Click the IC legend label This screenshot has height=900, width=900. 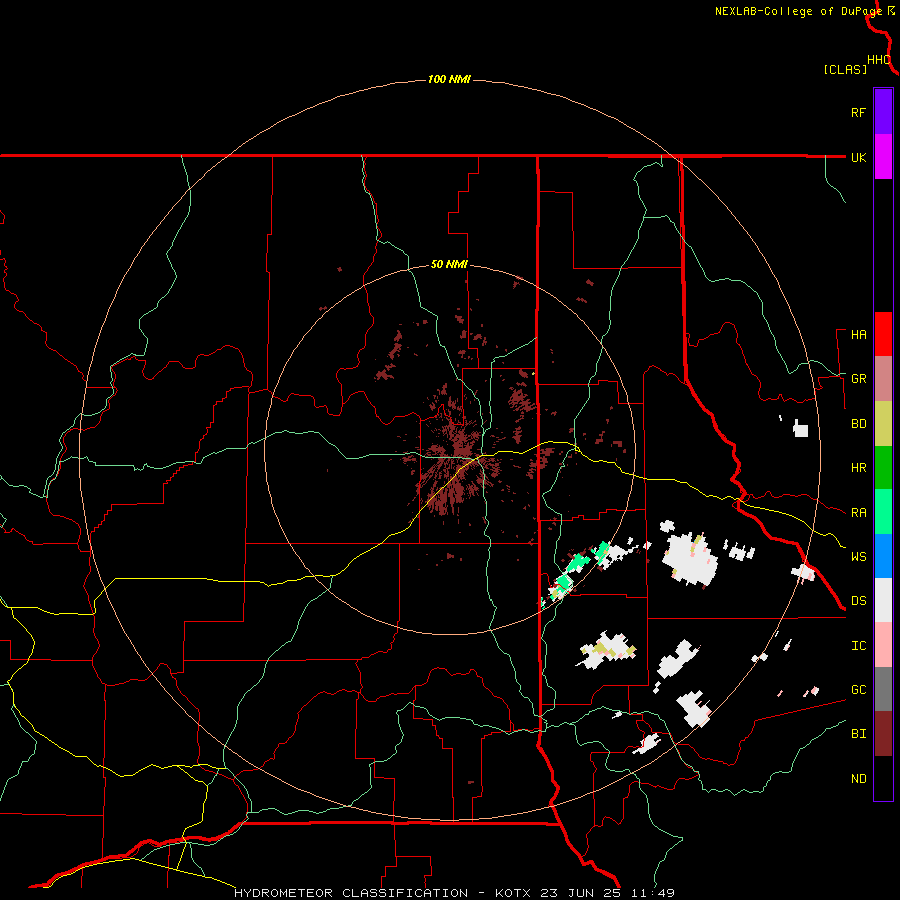pos(858,646)
